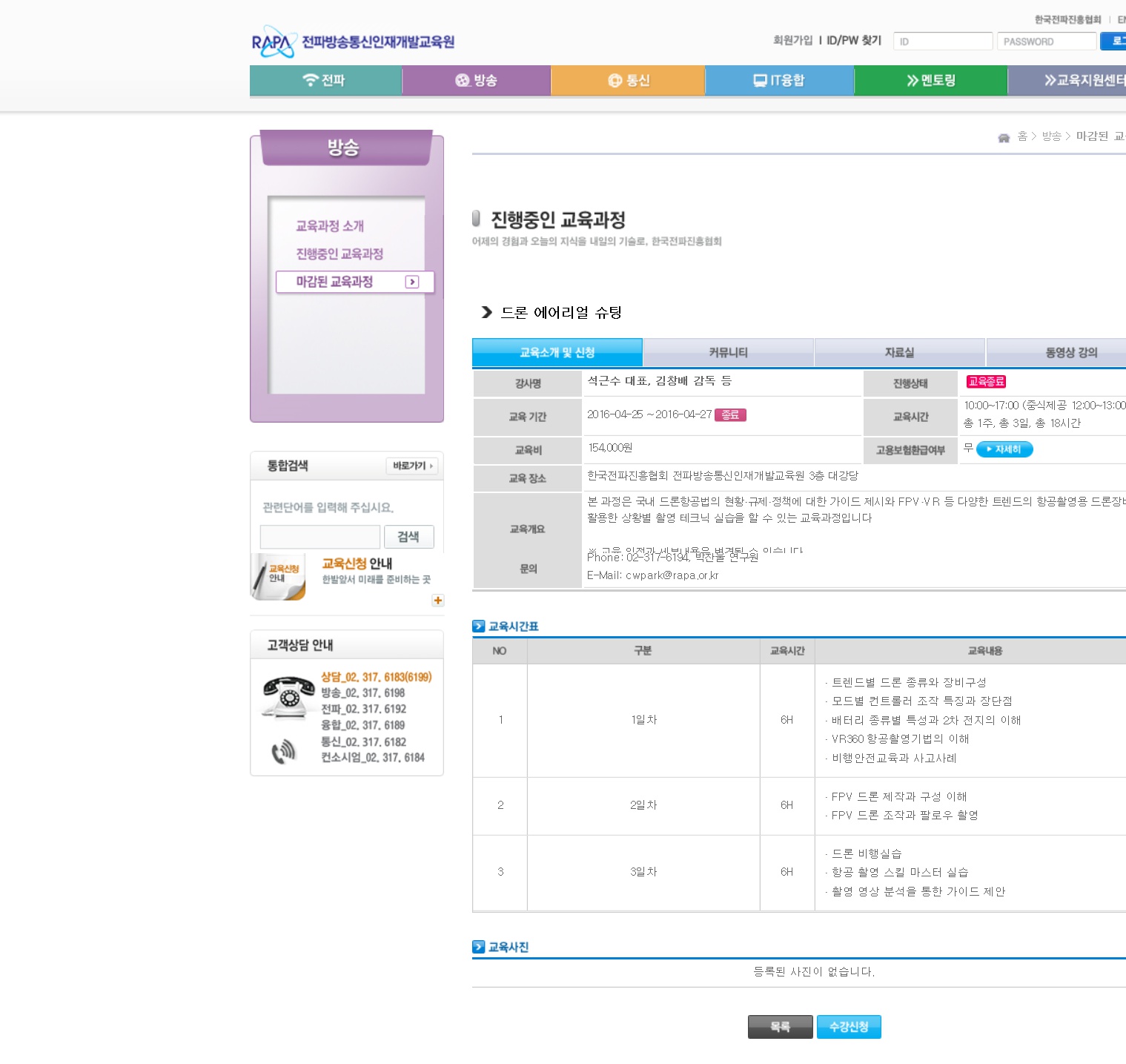Click the telephone icon in 고객상담 안내

[288, 696]
